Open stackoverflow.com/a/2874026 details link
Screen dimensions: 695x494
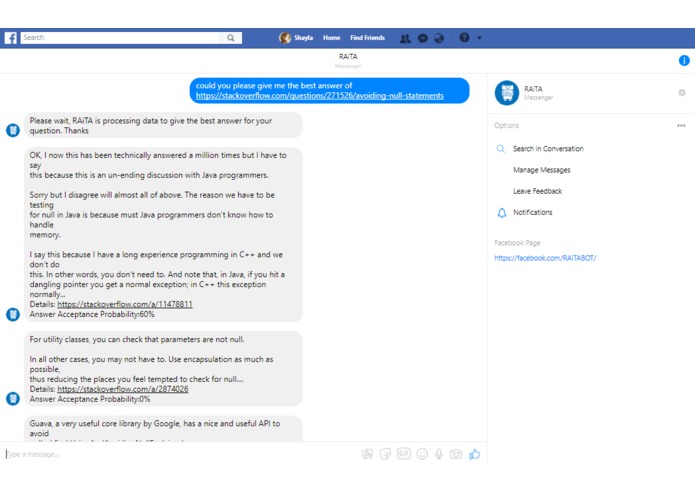coord(123,389)
